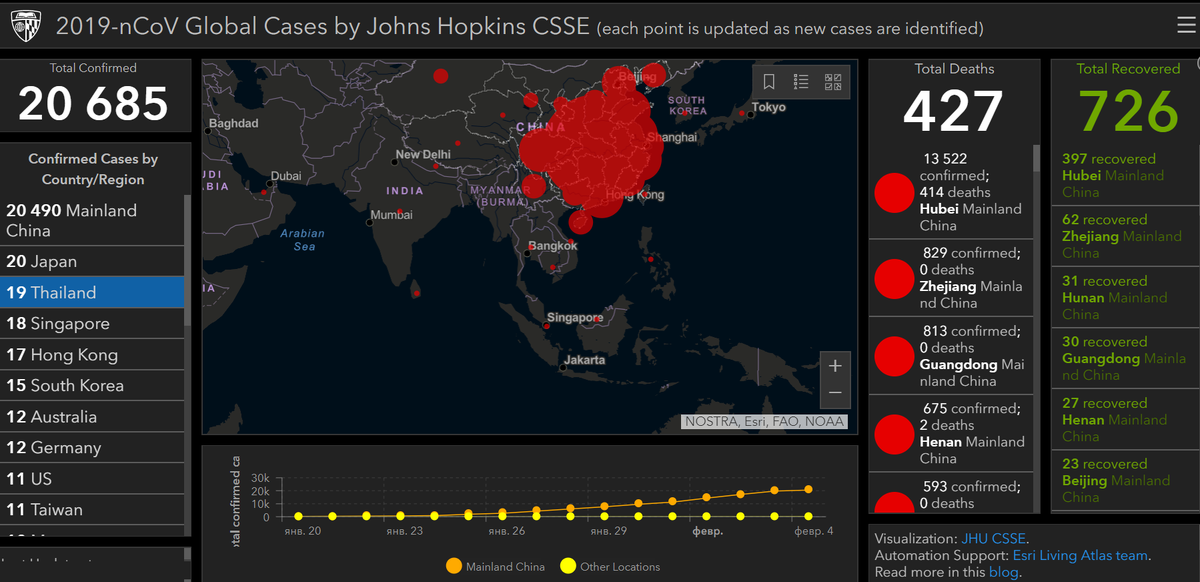Click the red circle beside Henan 675 confirmed
This screenshot has height=582, width=1200.
(x=894, y=433)
